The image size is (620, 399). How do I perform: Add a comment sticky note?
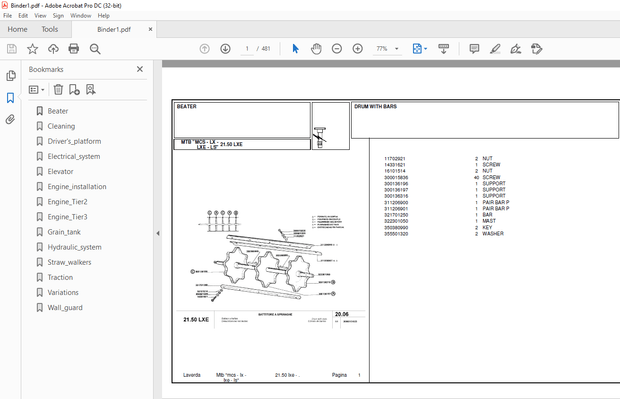coord(474,49)
